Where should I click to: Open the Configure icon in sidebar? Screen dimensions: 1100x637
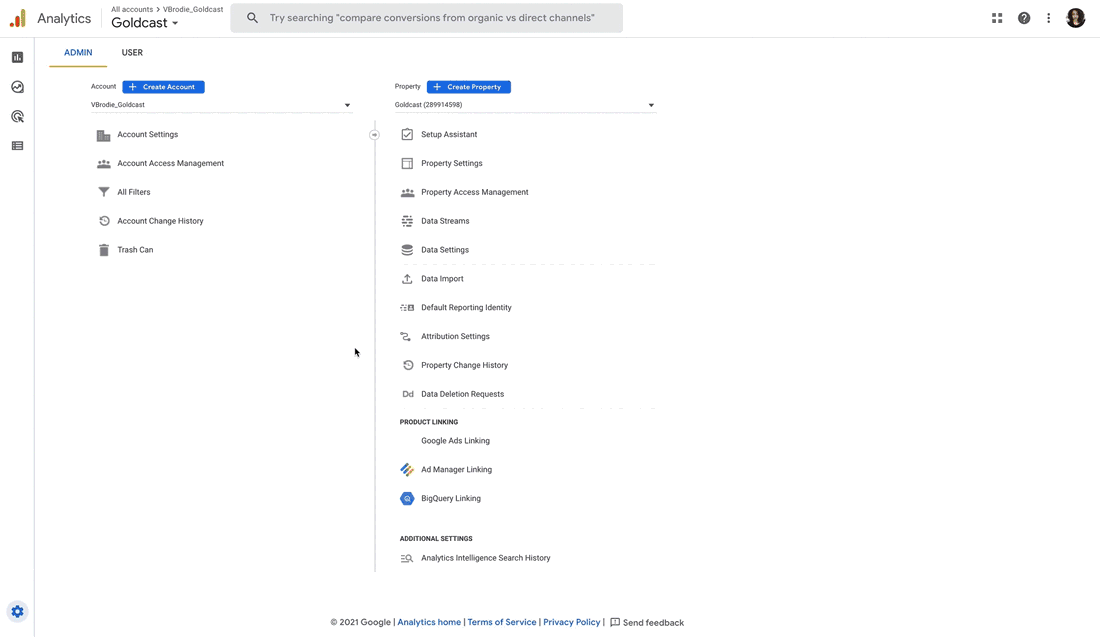[18, 146]
